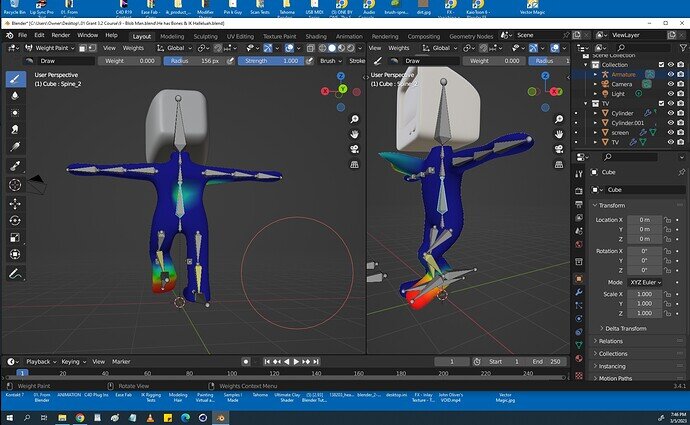
Task: Open the XYZ Euler rotation mode dropdown
Action: pyautogui.click(x=645, y=282)
